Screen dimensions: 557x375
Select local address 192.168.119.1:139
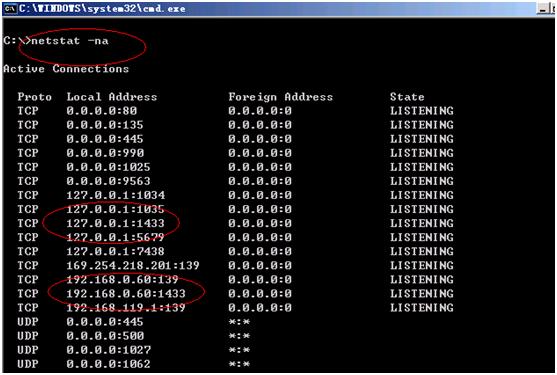click(x=126, y=308)
